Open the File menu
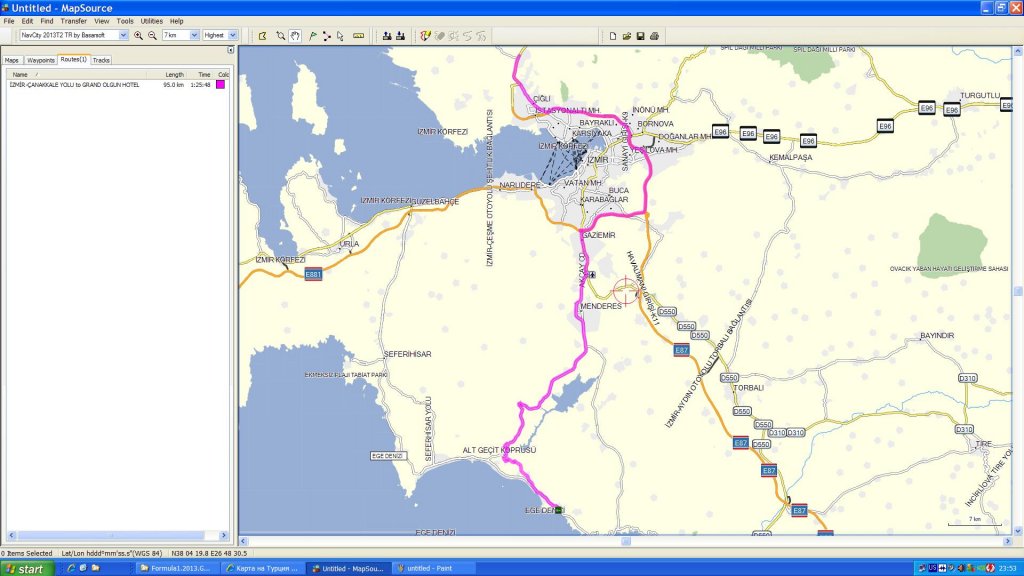Viewport: 1024px width, 576px height. (9, 21)
